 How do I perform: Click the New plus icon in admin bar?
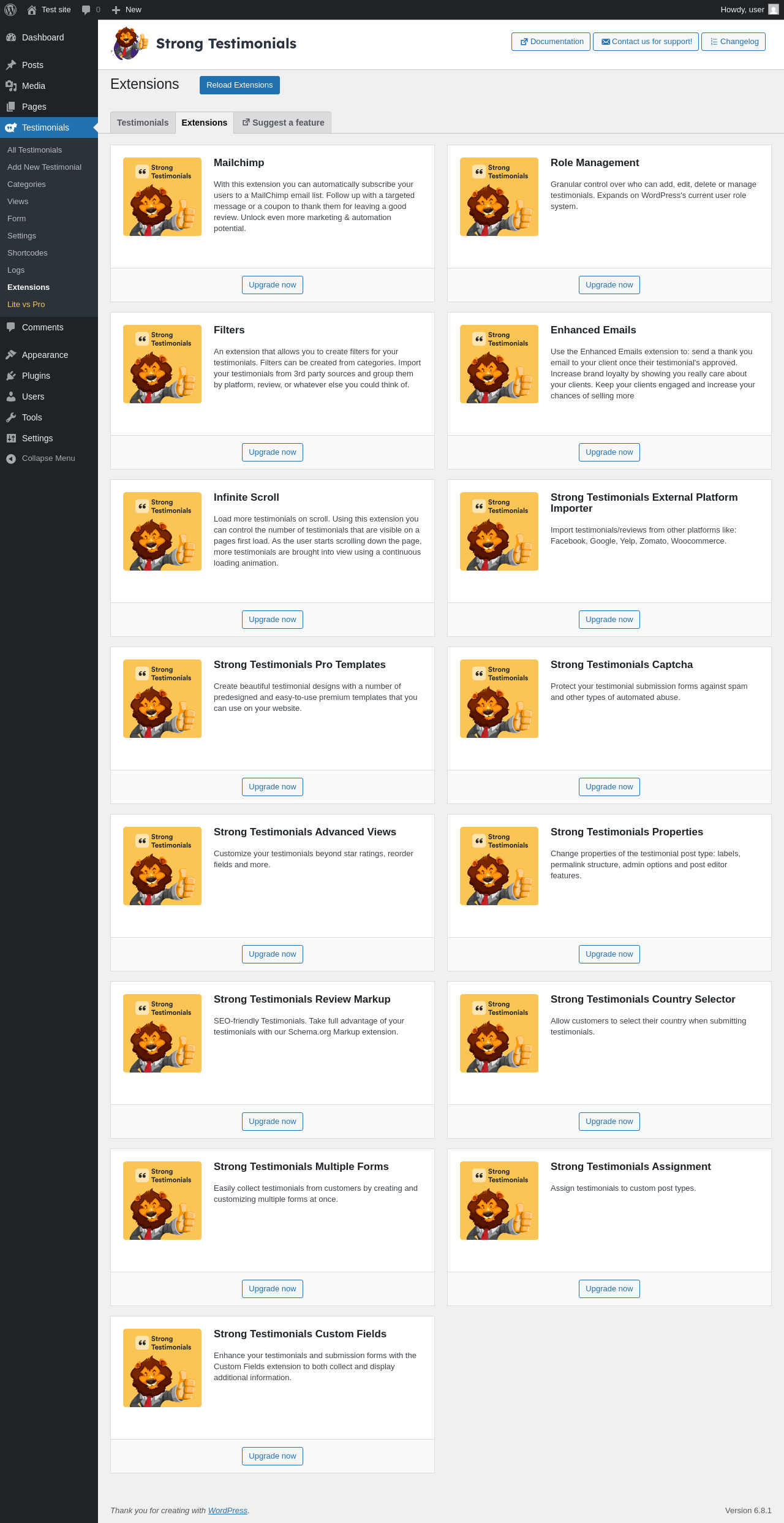click(116, 10)
